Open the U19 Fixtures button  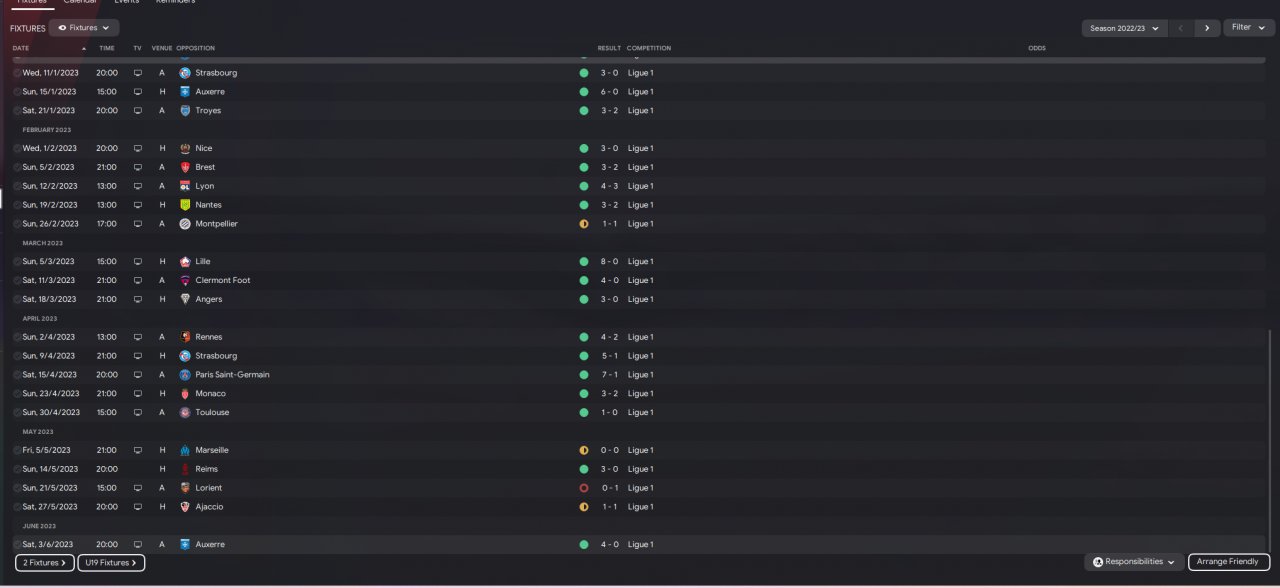(x=111, y=563)
